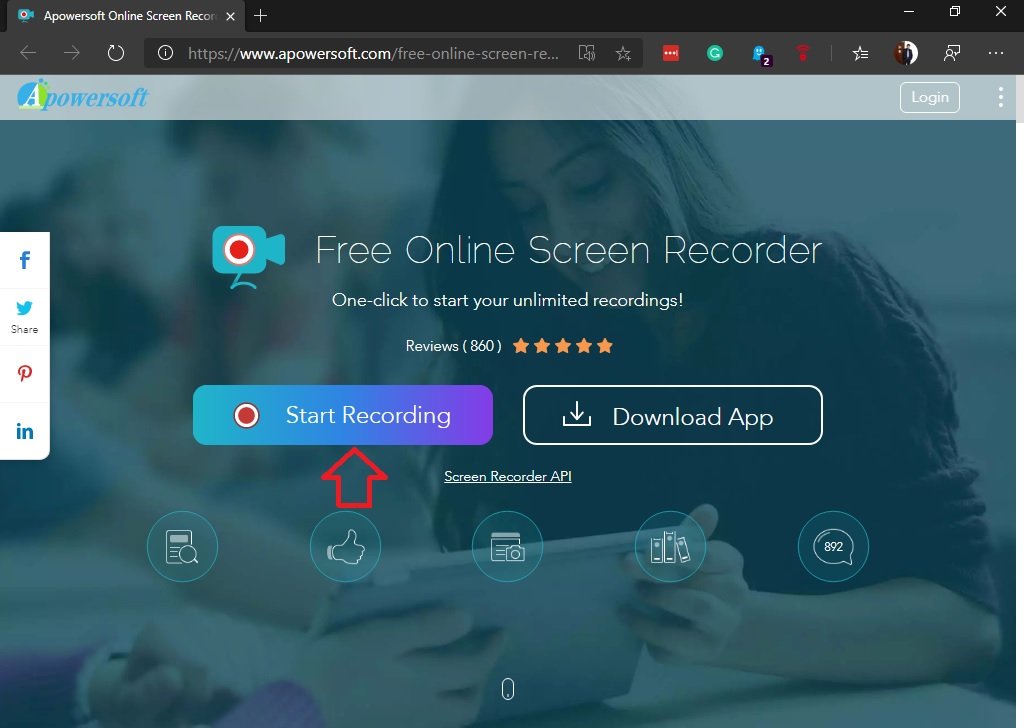Click the screenshot camera circle icon
The image size is (1024, 728).
point(507,546)
